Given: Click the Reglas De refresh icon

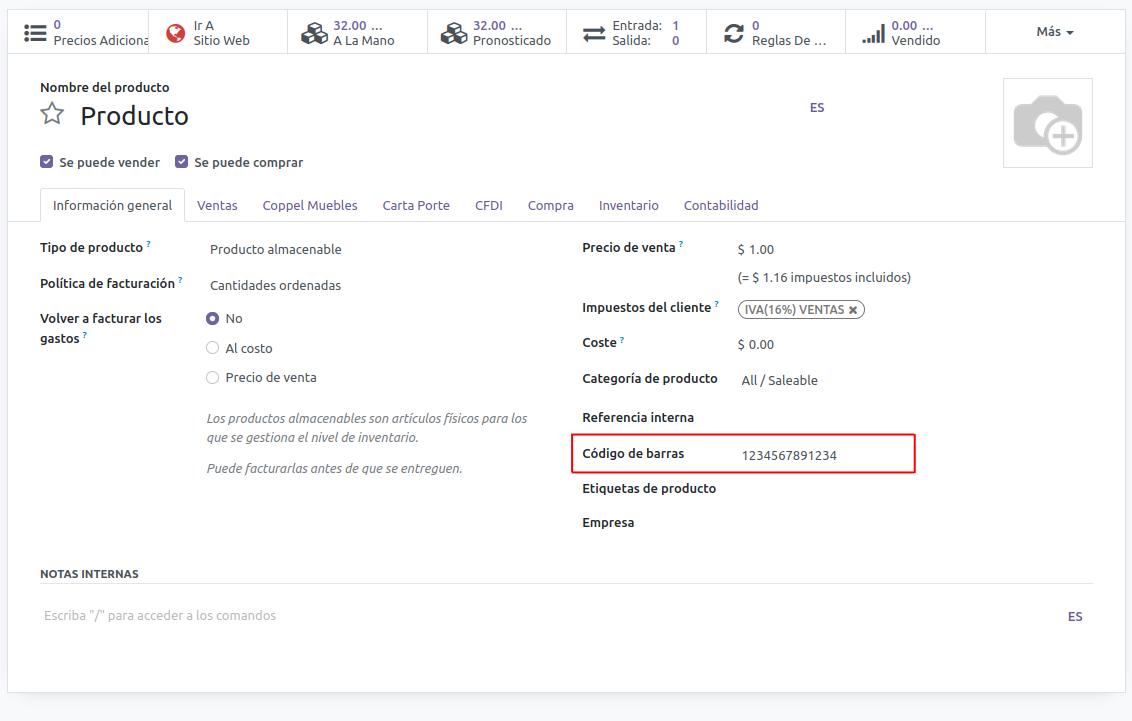Looking at the screenshot, I should point(734,33).
